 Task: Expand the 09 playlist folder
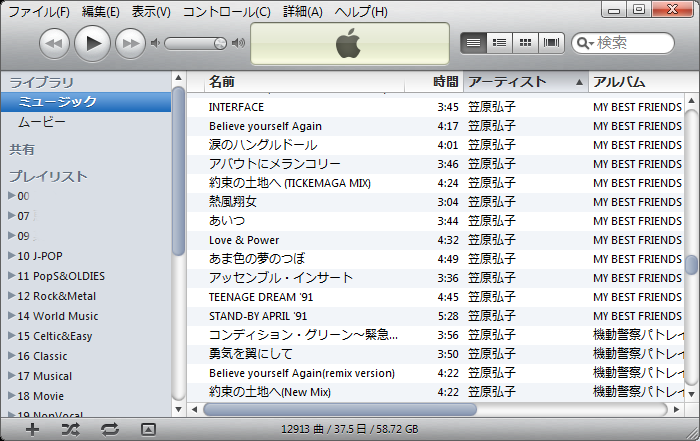tap(12, 235)
